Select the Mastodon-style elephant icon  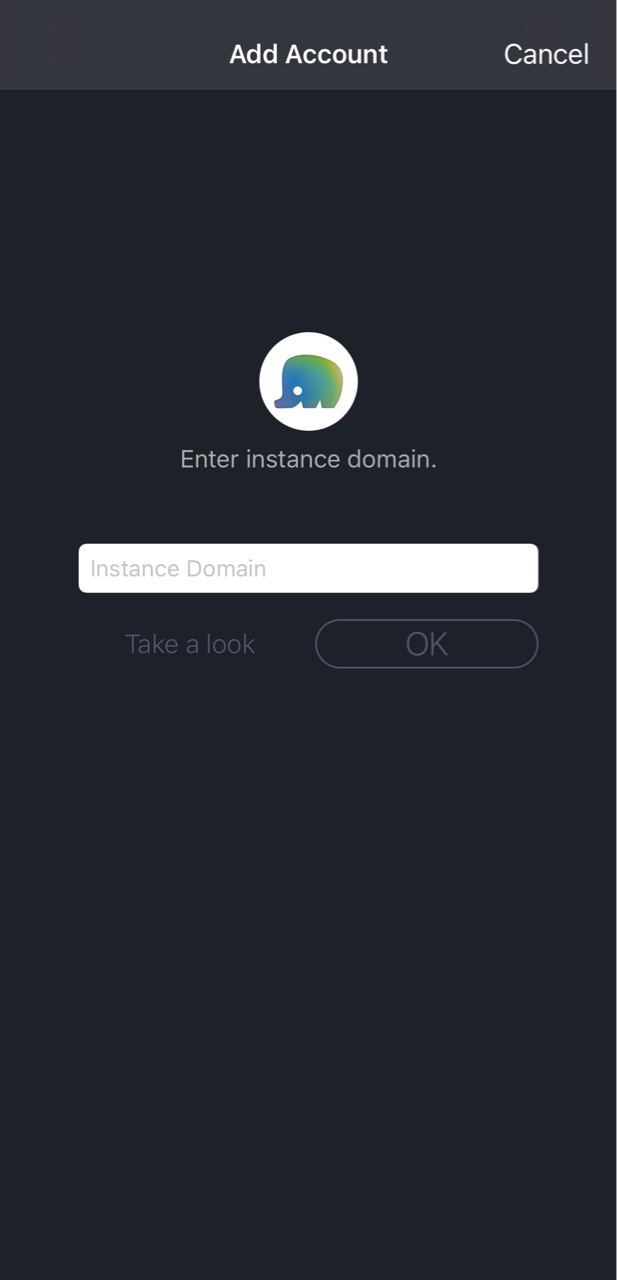tap(309, 382)
